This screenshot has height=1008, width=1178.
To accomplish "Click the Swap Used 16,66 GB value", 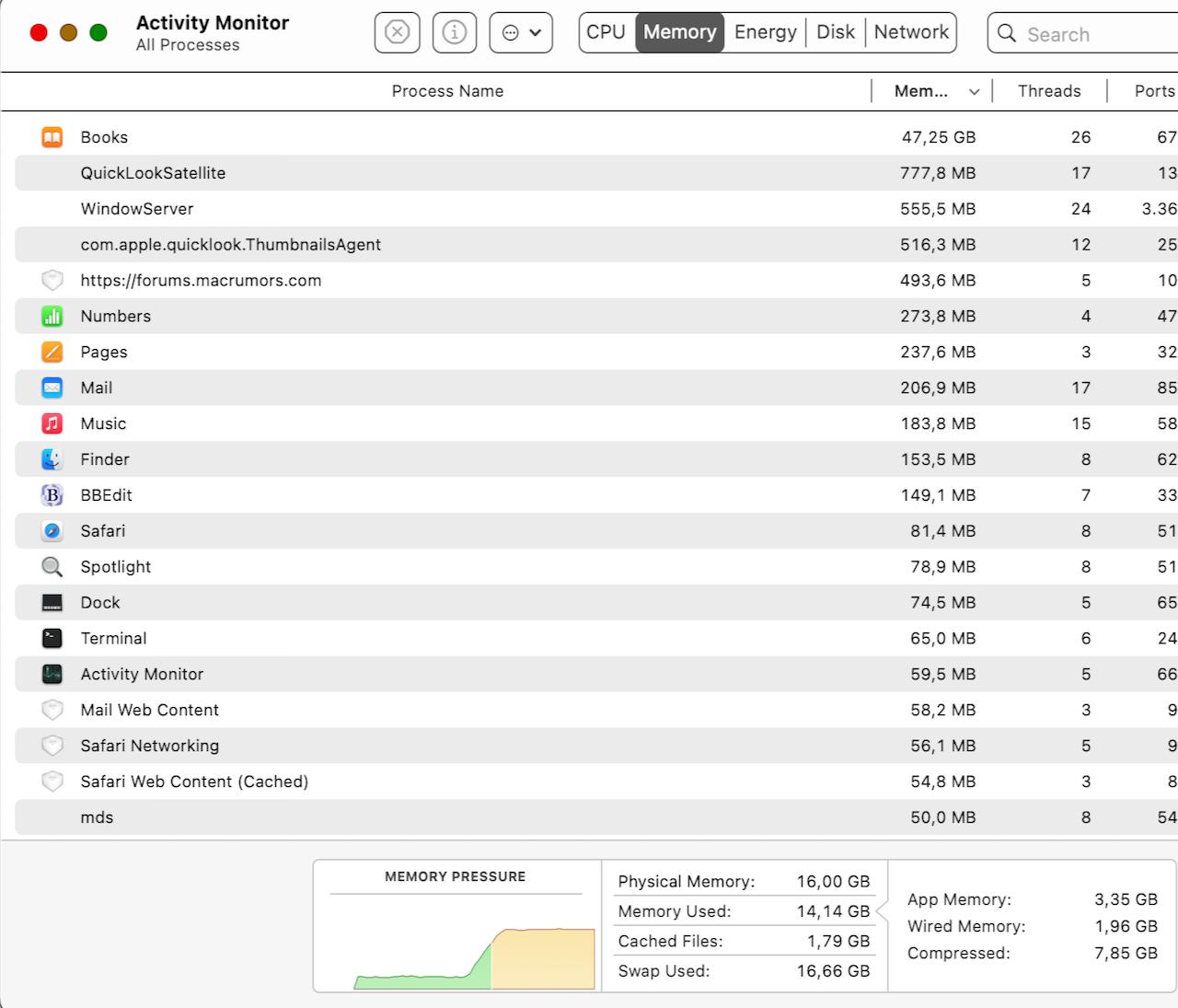I will pos(833,971).
